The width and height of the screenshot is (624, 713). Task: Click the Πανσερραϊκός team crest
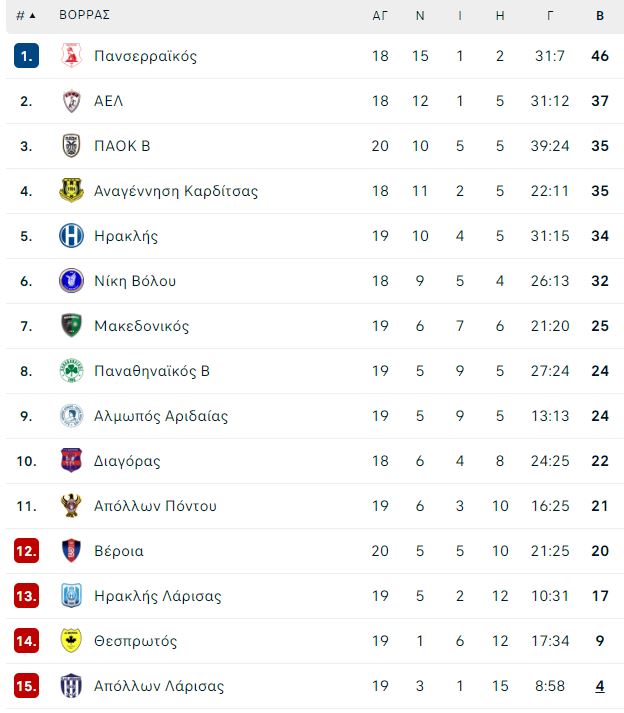click(x=71, y=55)
